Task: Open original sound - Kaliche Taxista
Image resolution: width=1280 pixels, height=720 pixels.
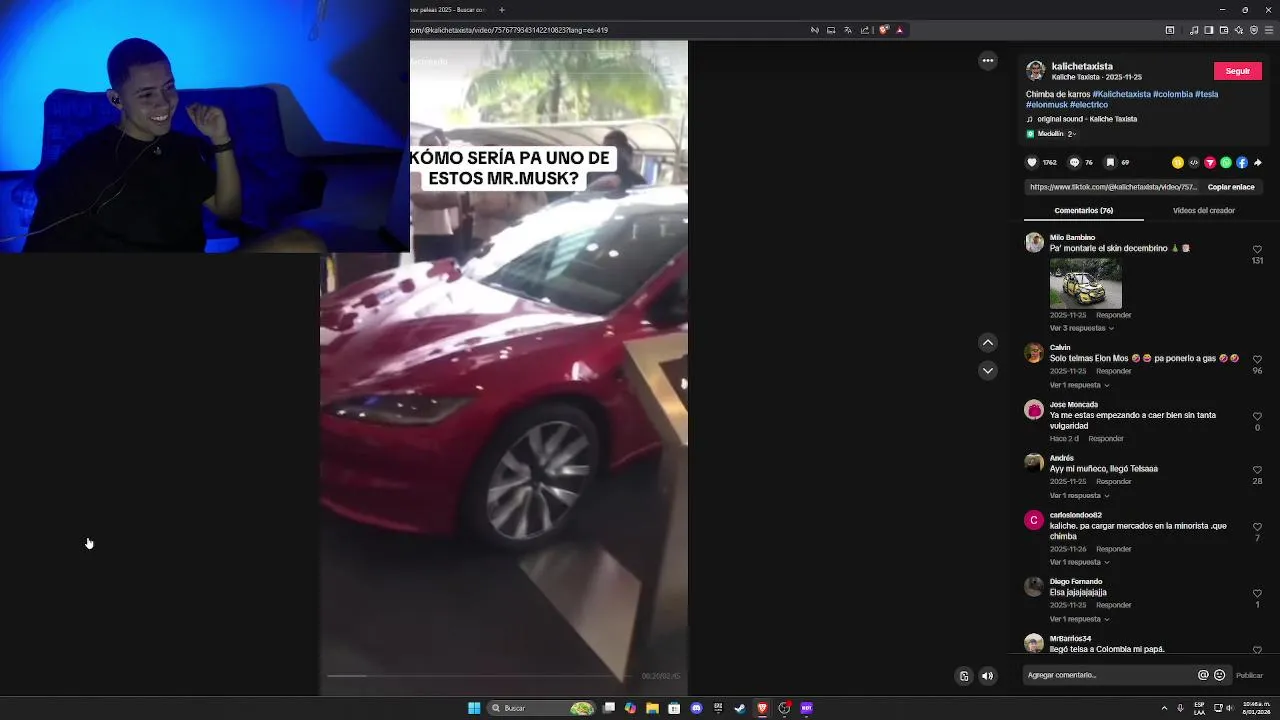Action: pyautogui.click(x=1087, y=119)
